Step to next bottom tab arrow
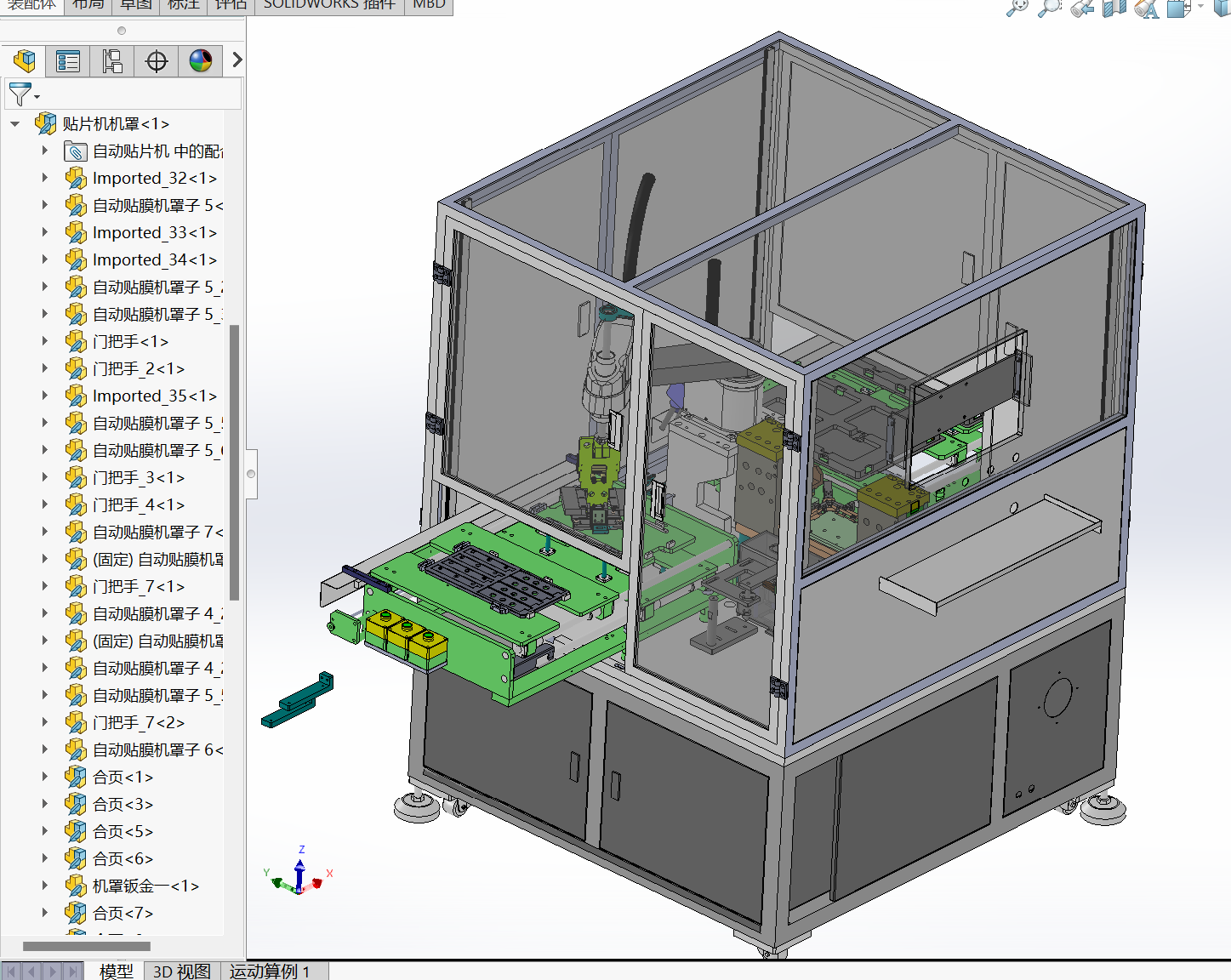The image size is (1231, 980). click(53, 971)
